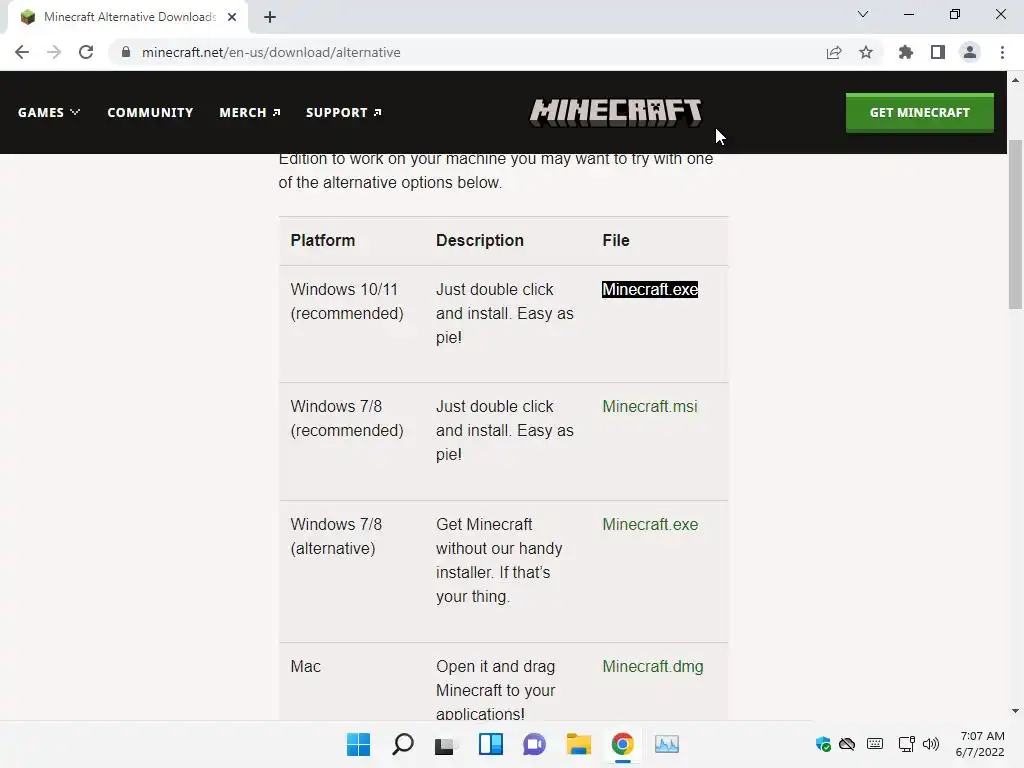The image size is (1024, 768).
Task: Share this page via share icon
Action: [x=834, y=52]
